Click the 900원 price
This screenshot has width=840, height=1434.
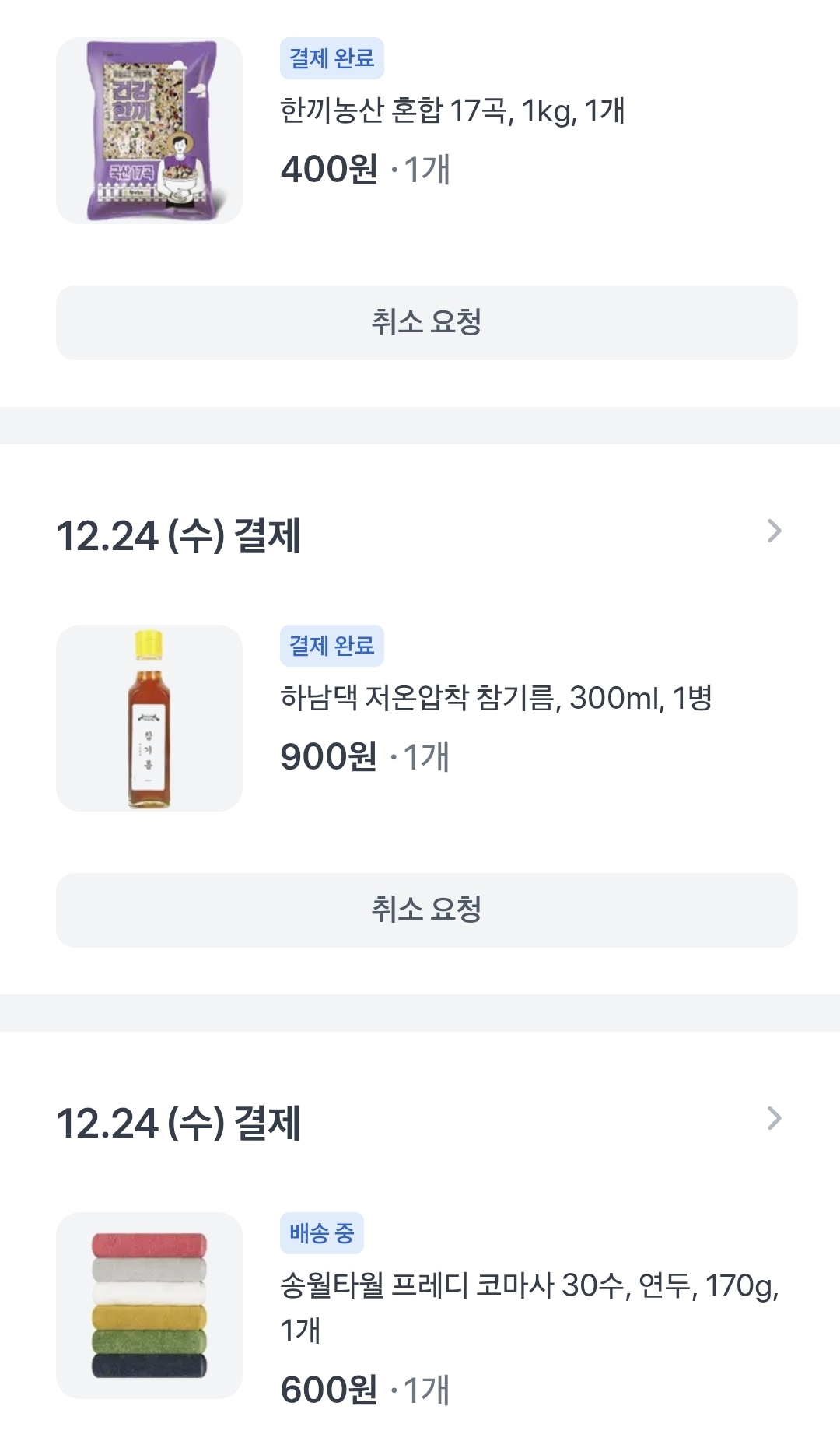[x=329, y=757]
